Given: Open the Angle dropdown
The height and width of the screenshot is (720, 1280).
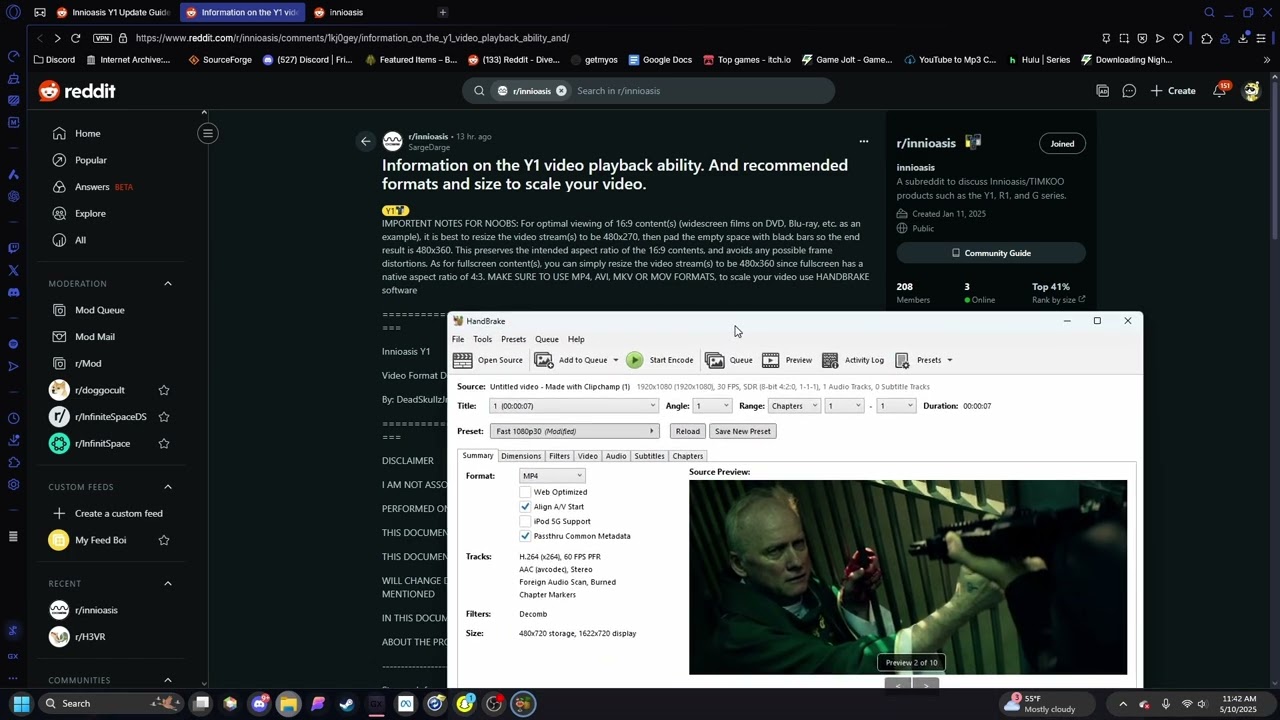Looking at the screenshot, I should [x=713, y=406].
